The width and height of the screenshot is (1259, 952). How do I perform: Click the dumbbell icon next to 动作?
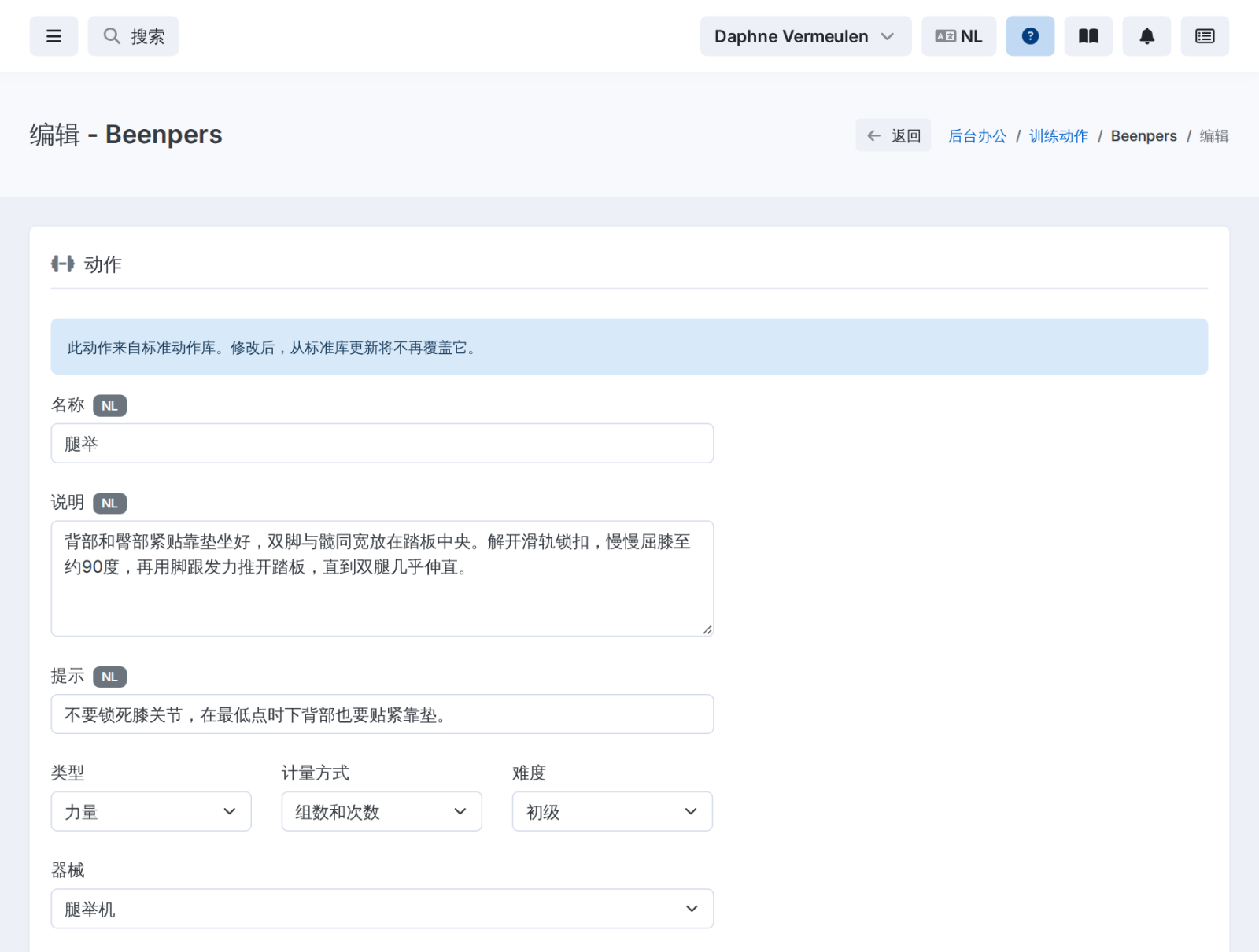[63, 264]
